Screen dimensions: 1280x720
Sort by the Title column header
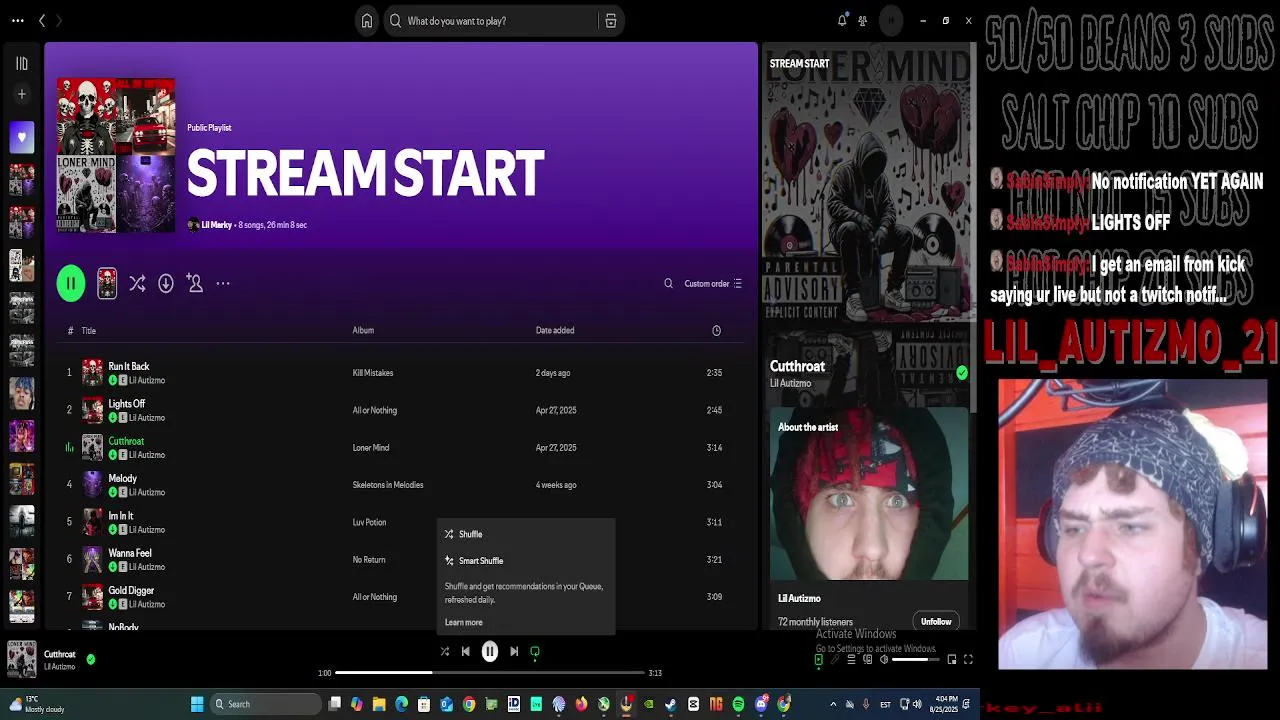click(x=89, y=331)
